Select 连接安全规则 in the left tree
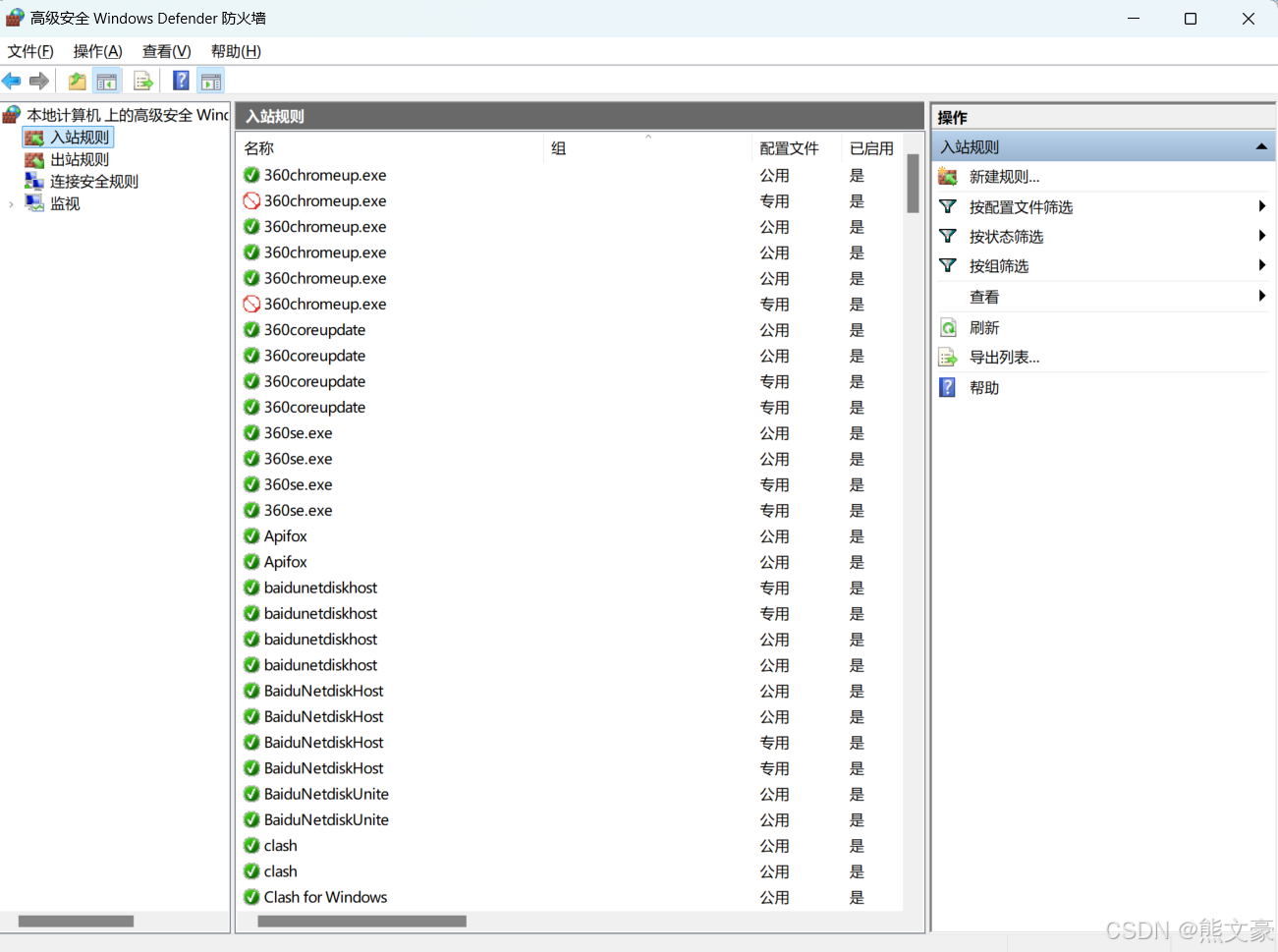1278x952 pixels. (93, 182)
